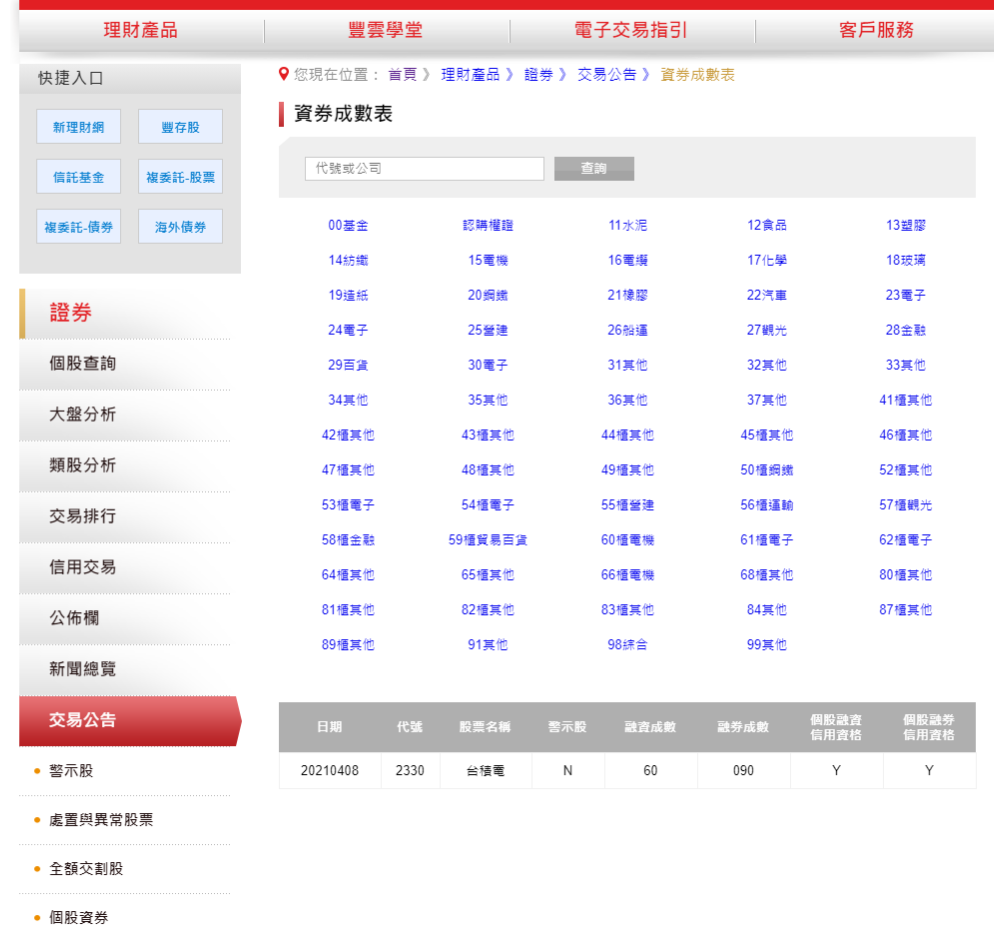Click the 信託基金 shortcut button

point(78,176)
